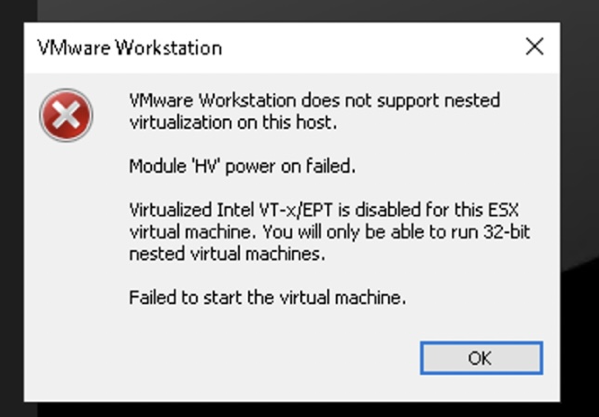Click 'Failed to start the virtual machine.' text
This screenshot has height=417, width=599.
tap(267, 297)
